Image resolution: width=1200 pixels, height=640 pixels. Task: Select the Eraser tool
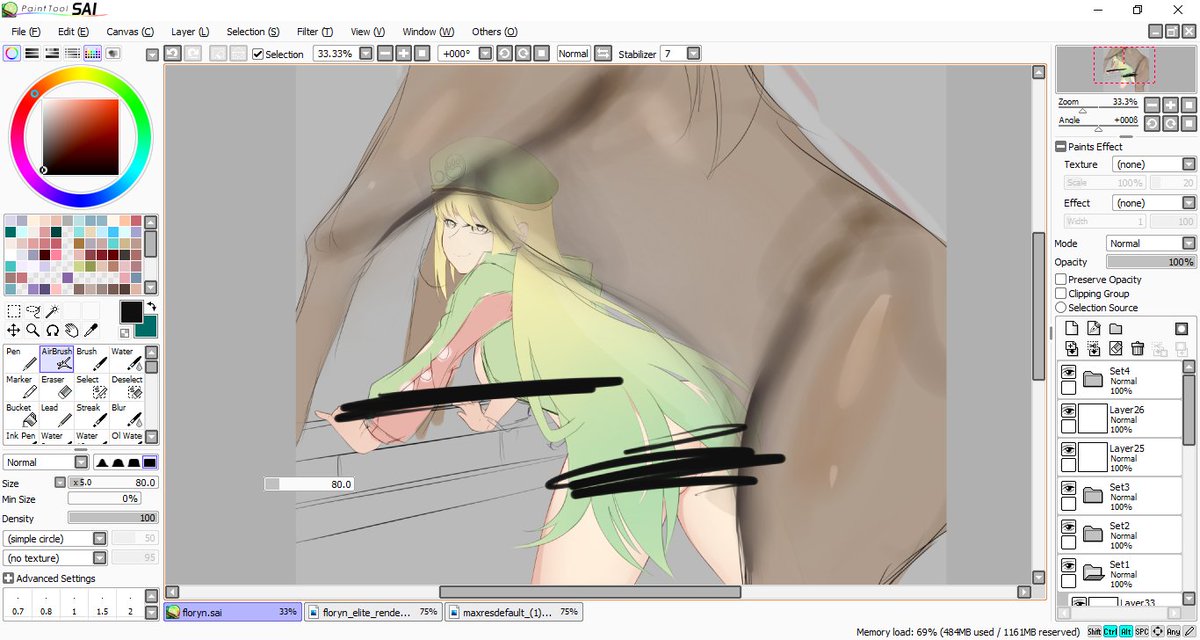click(x=56, y=387)
